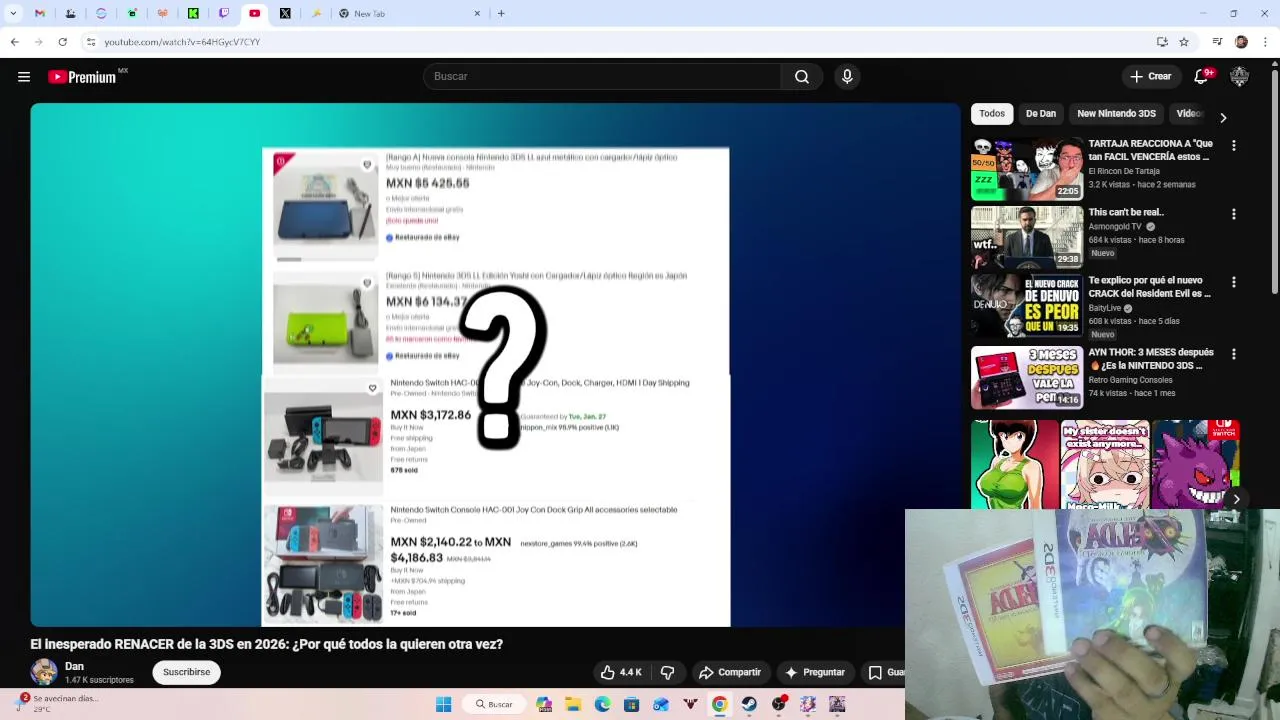
Task: Close the New Tab tab
Action: (477, 14)
